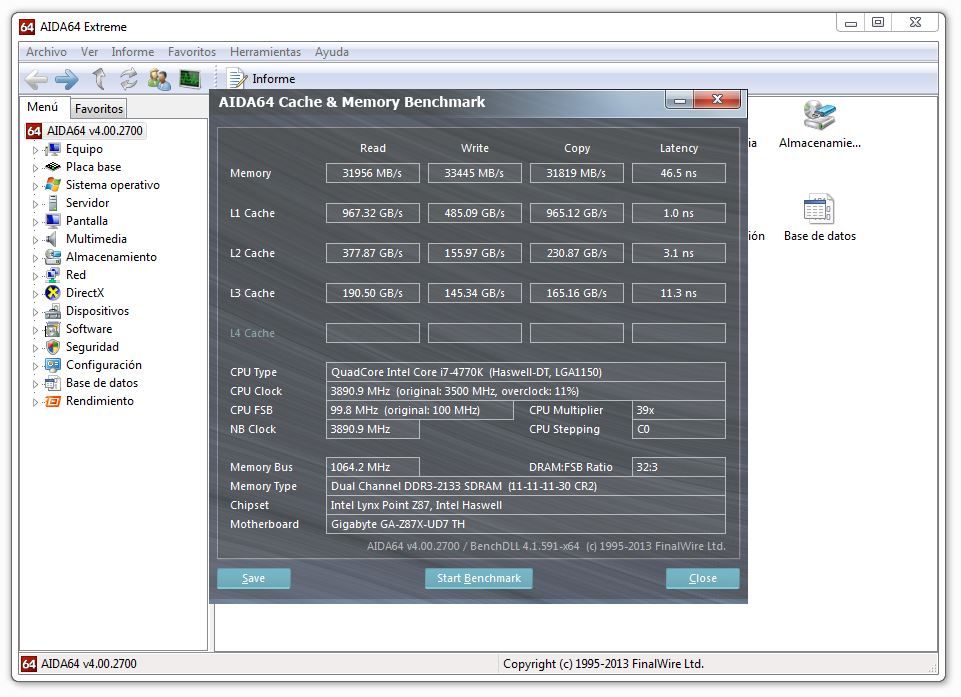
Task: Click the Memory Type field DDR3-2133 text
Action: 525,486
